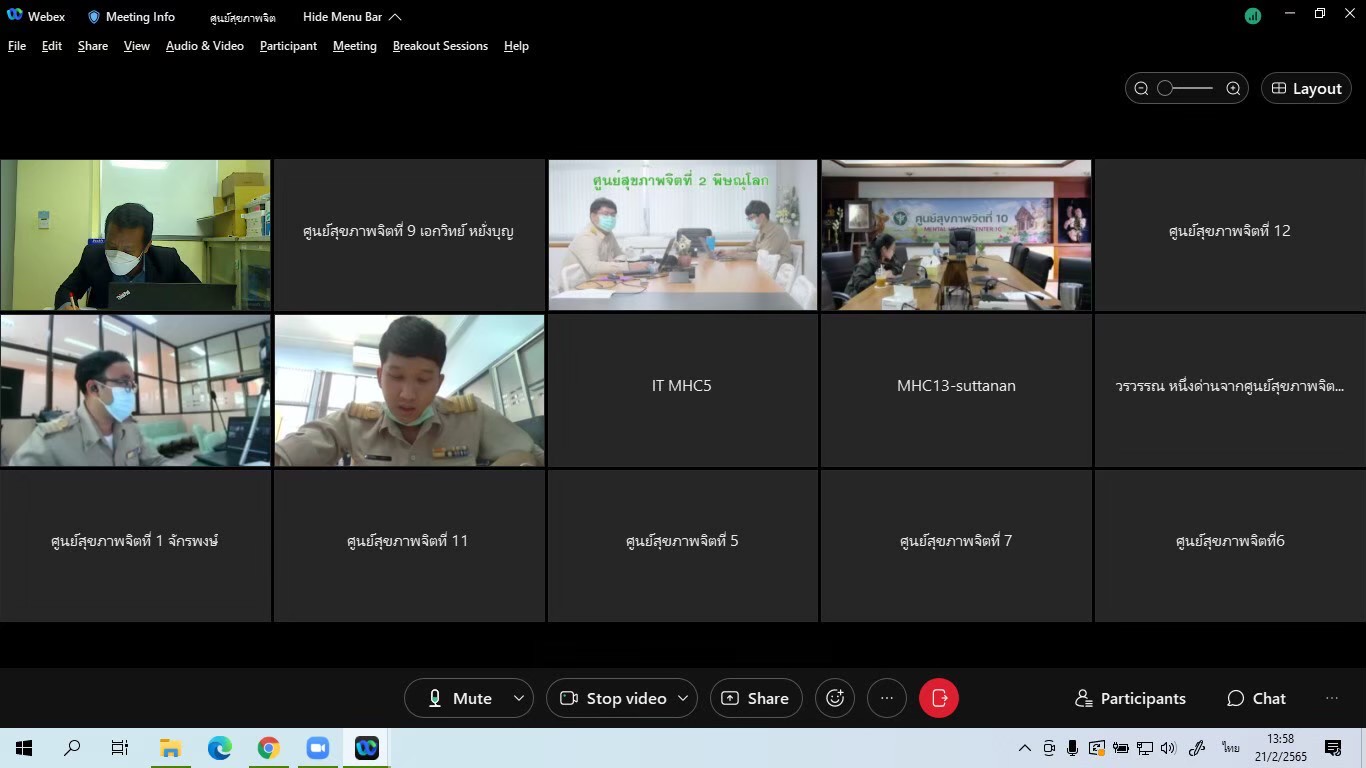
Task: Mute the microphone
Action: click(x=459, y=698)
